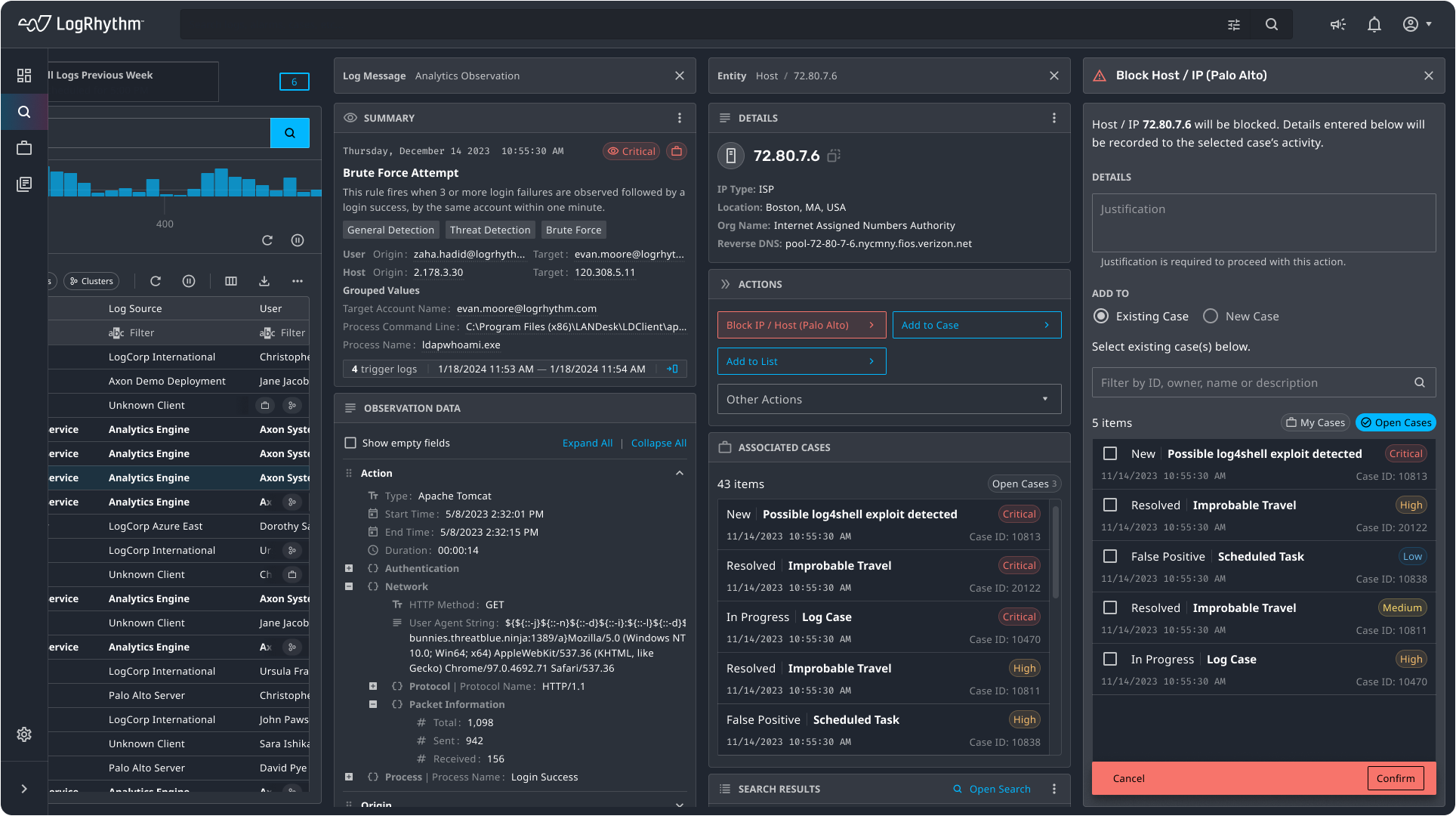Collapse the Action section chevron

pyautogui.click(x=680, y=473)
